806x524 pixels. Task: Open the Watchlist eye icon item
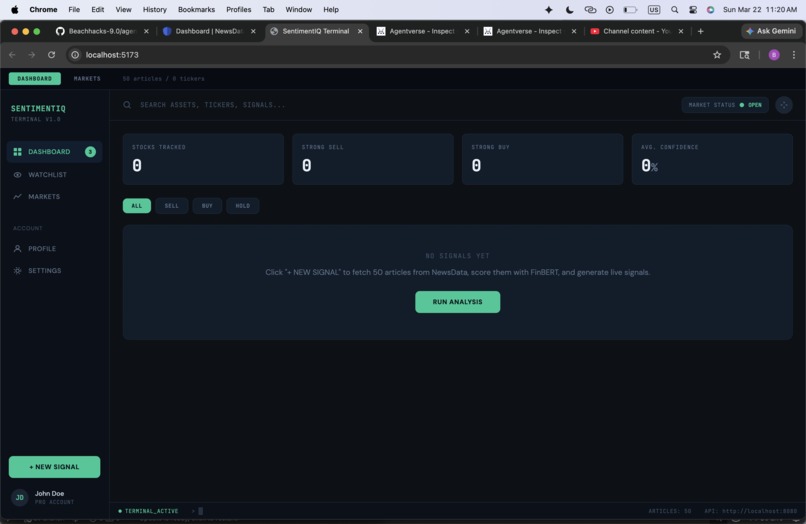pos(17,175)
